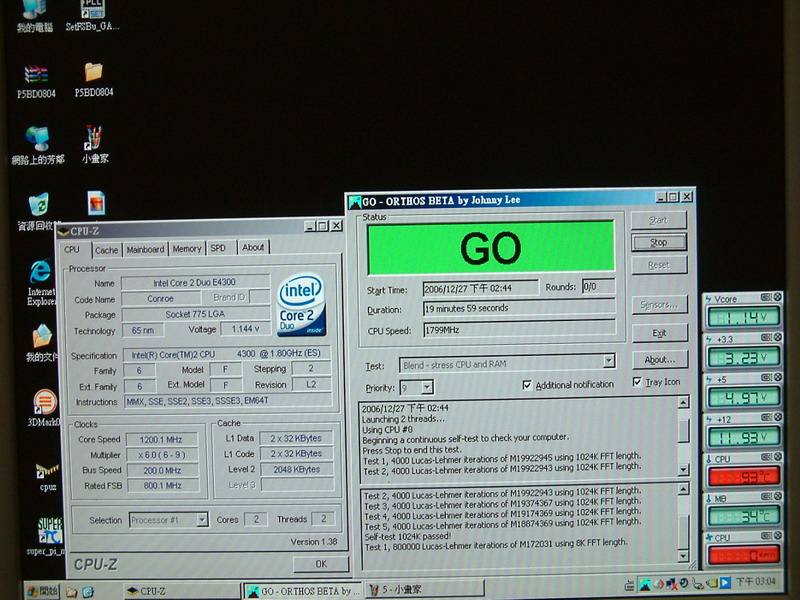The image size is (800, 600).
Task: Click the Core Speed value 1200.1 MHz
Action: point(162,439)
